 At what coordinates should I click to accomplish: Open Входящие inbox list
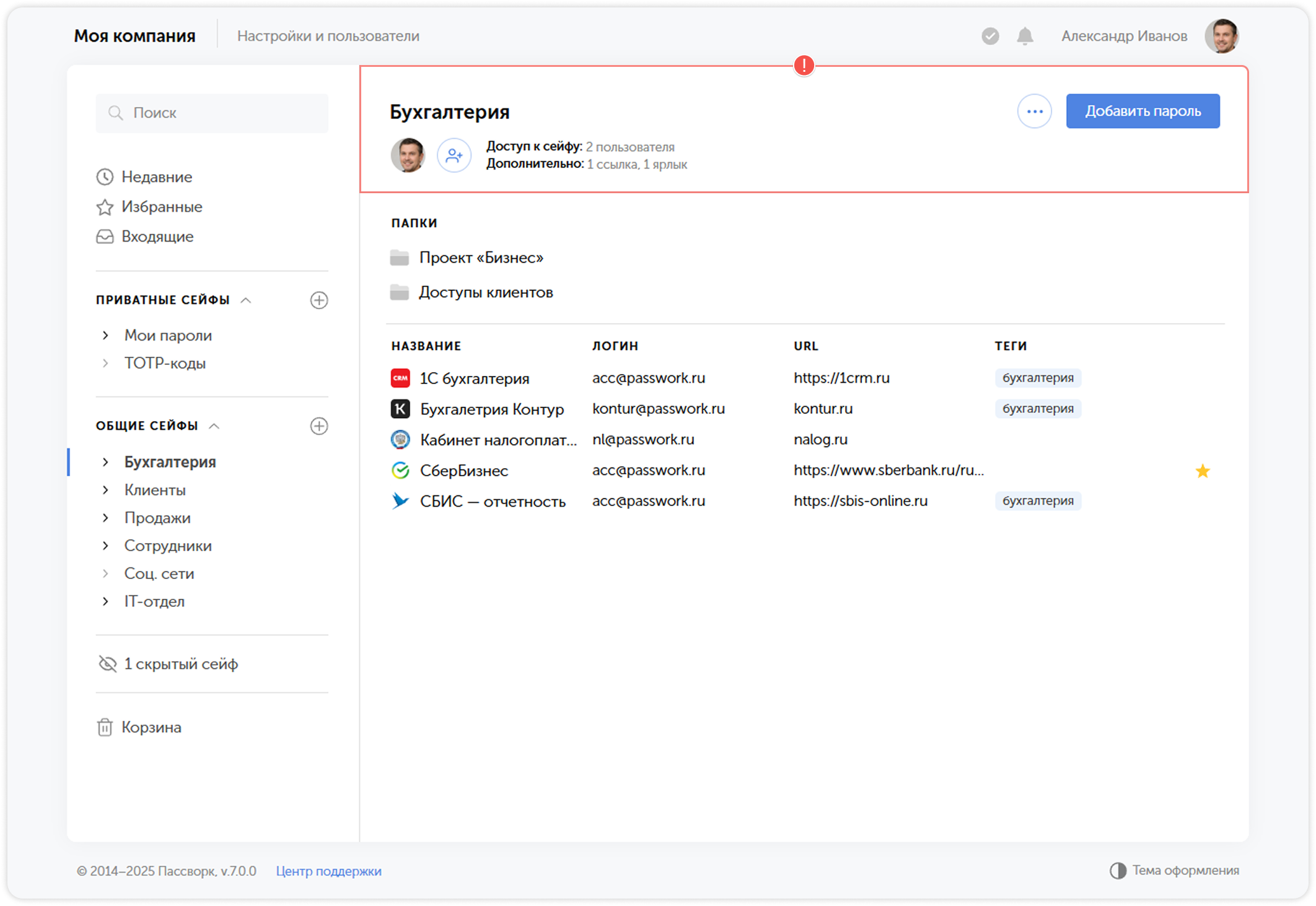point(157,237)
